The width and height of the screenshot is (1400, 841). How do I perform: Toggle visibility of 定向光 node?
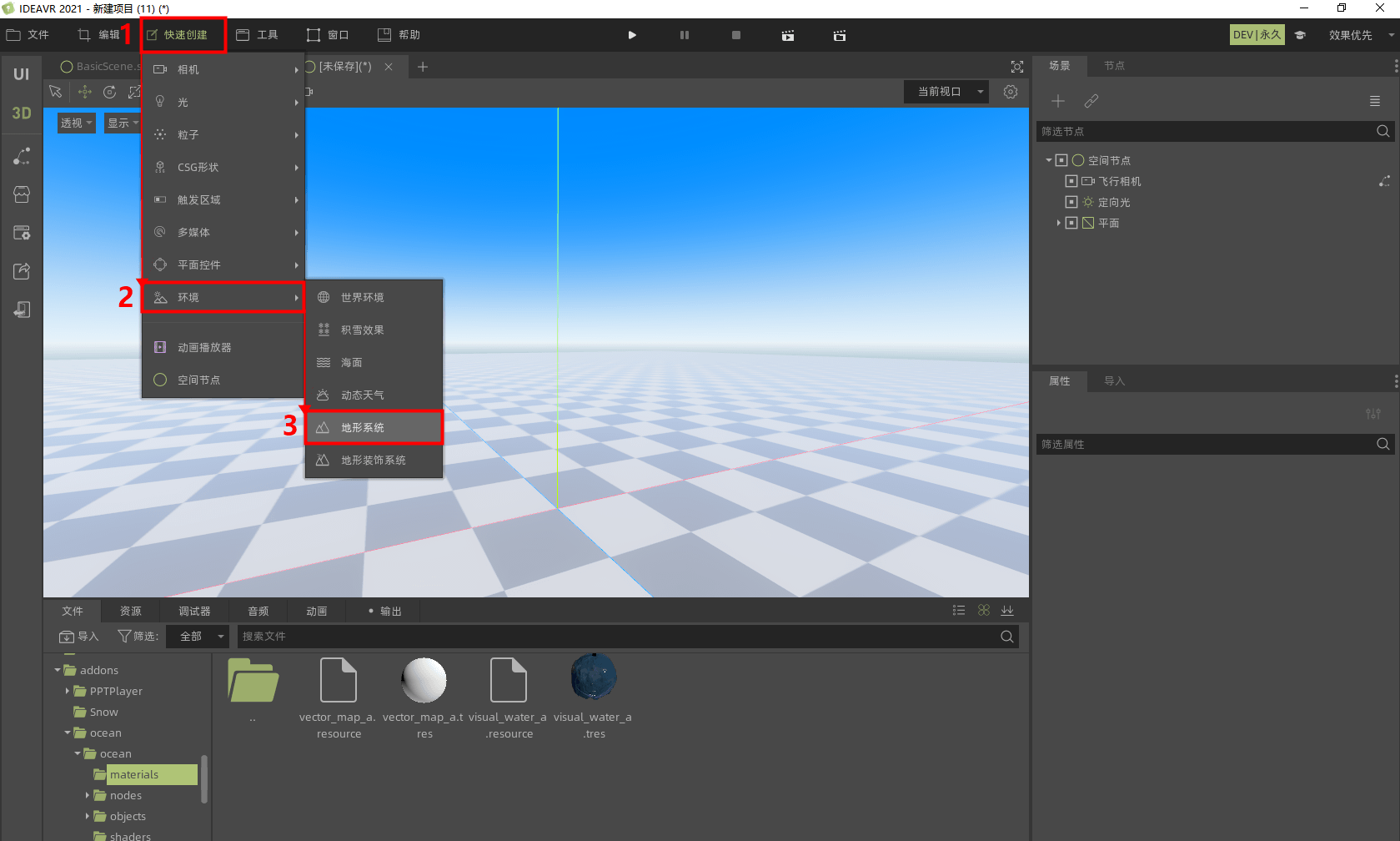[1071, 202]
